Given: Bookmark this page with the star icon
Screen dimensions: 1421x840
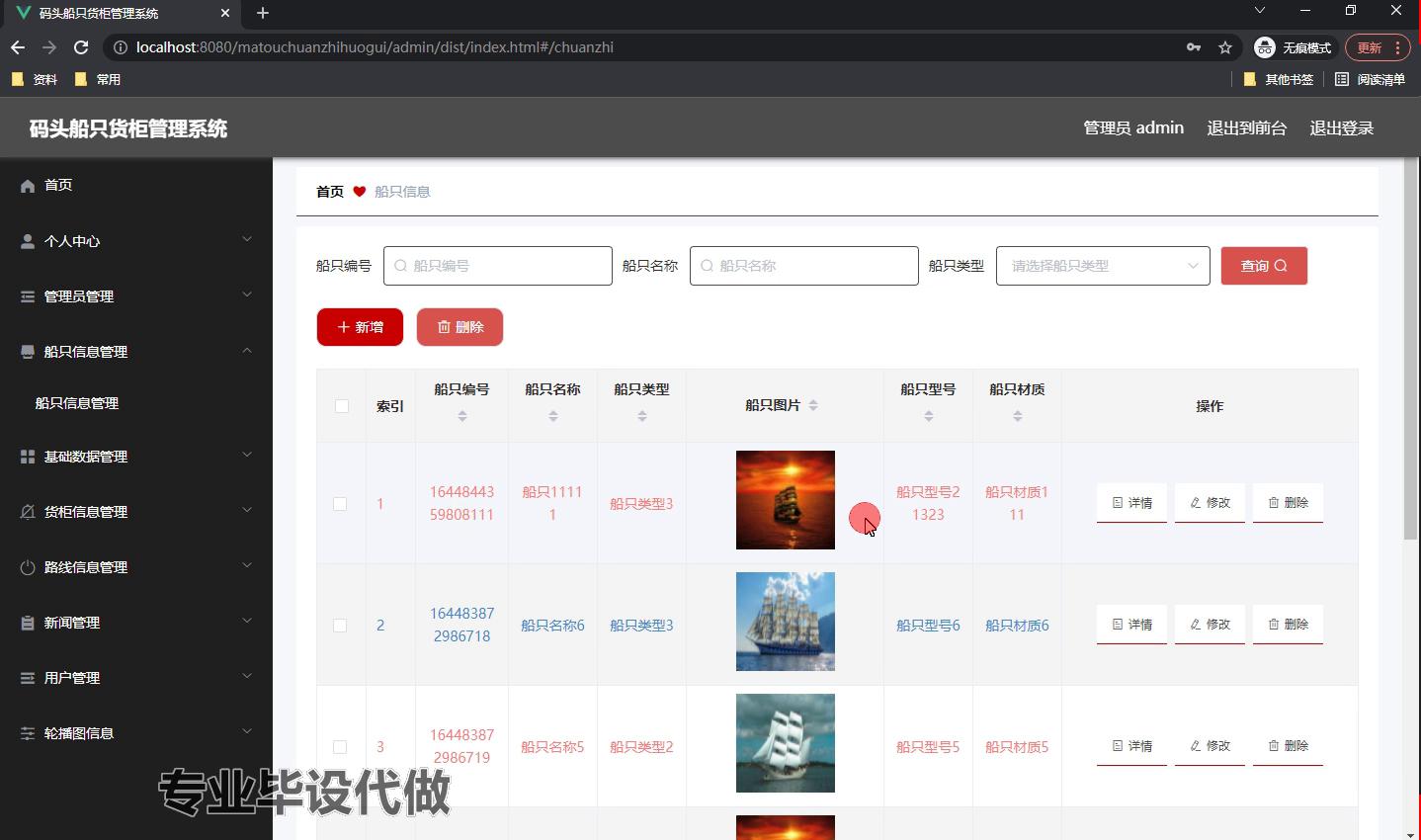Looking at the screenshot, I should (1225, 47).
